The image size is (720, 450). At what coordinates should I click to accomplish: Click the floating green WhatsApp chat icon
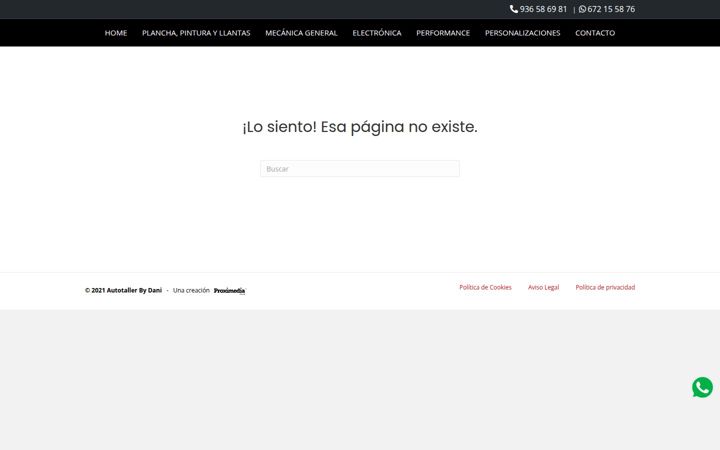[703, 388]
